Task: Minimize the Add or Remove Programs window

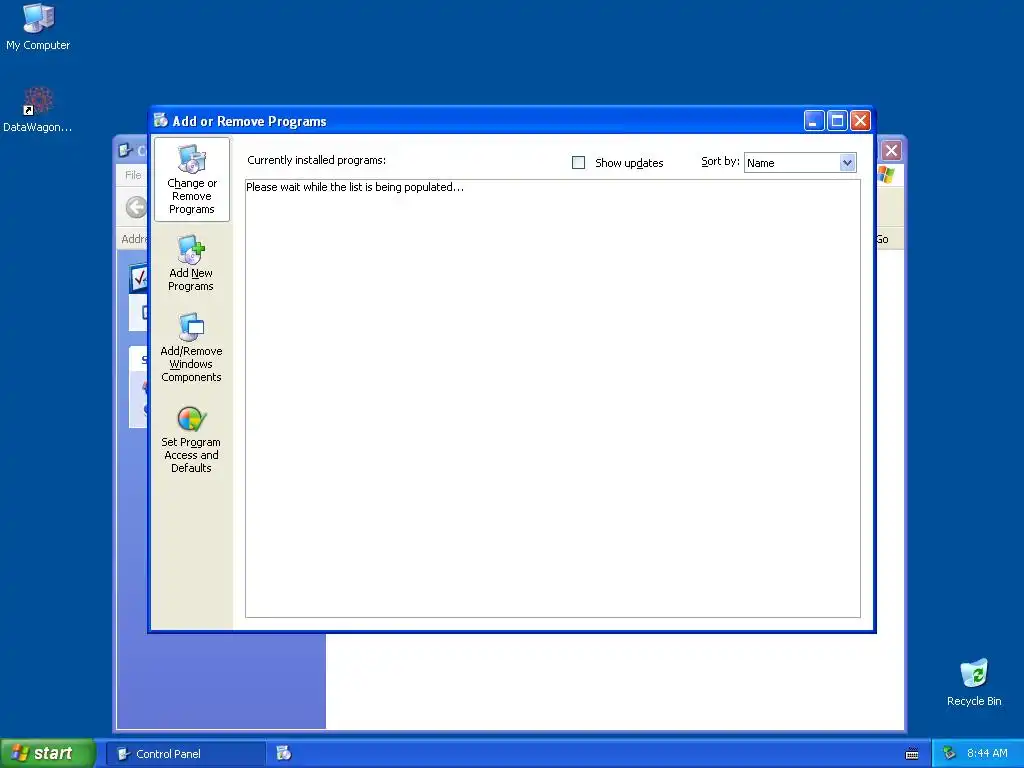Action: coord(814,121)
